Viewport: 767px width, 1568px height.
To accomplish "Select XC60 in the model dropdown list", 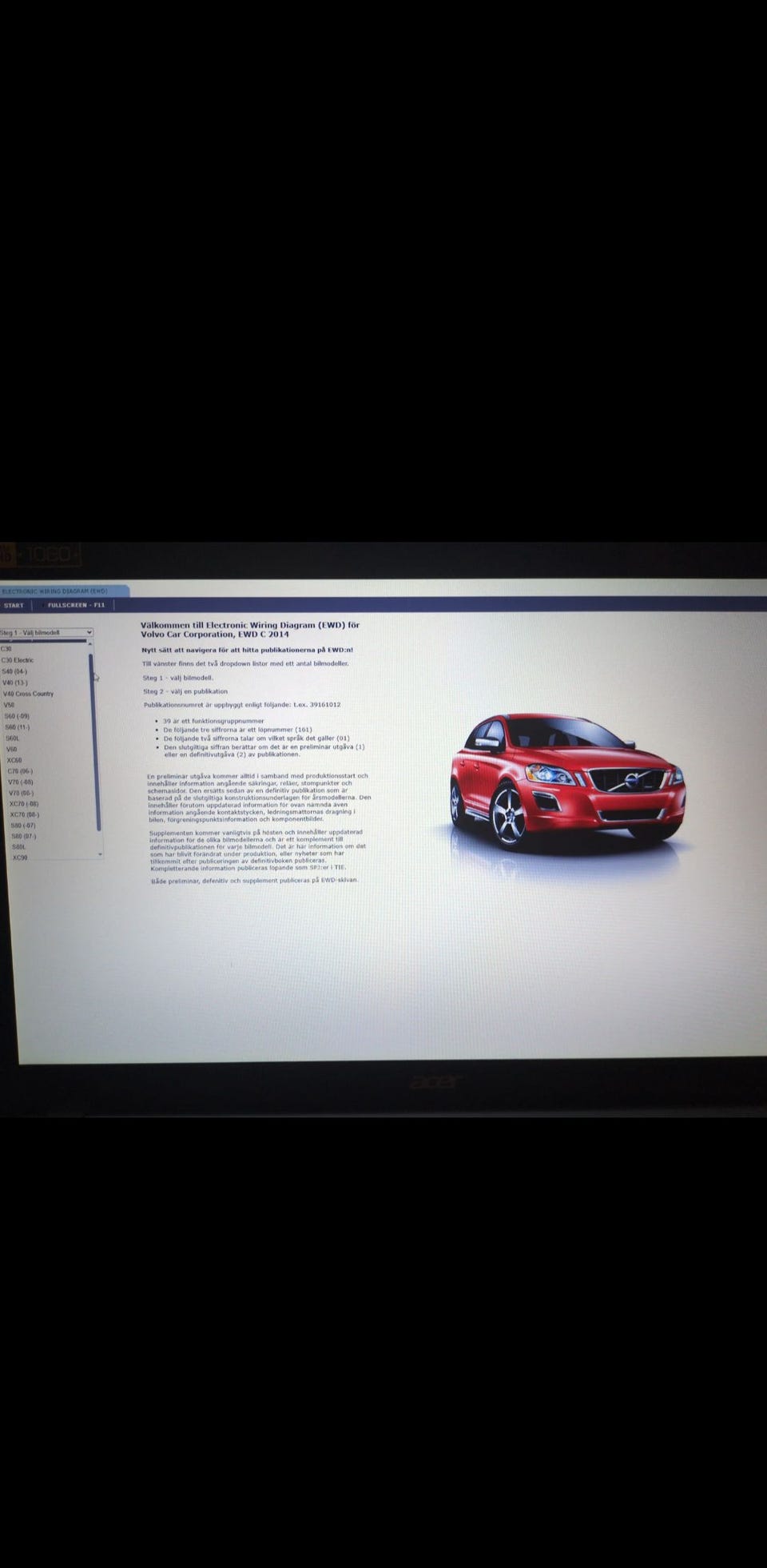I will coord(14,760).
